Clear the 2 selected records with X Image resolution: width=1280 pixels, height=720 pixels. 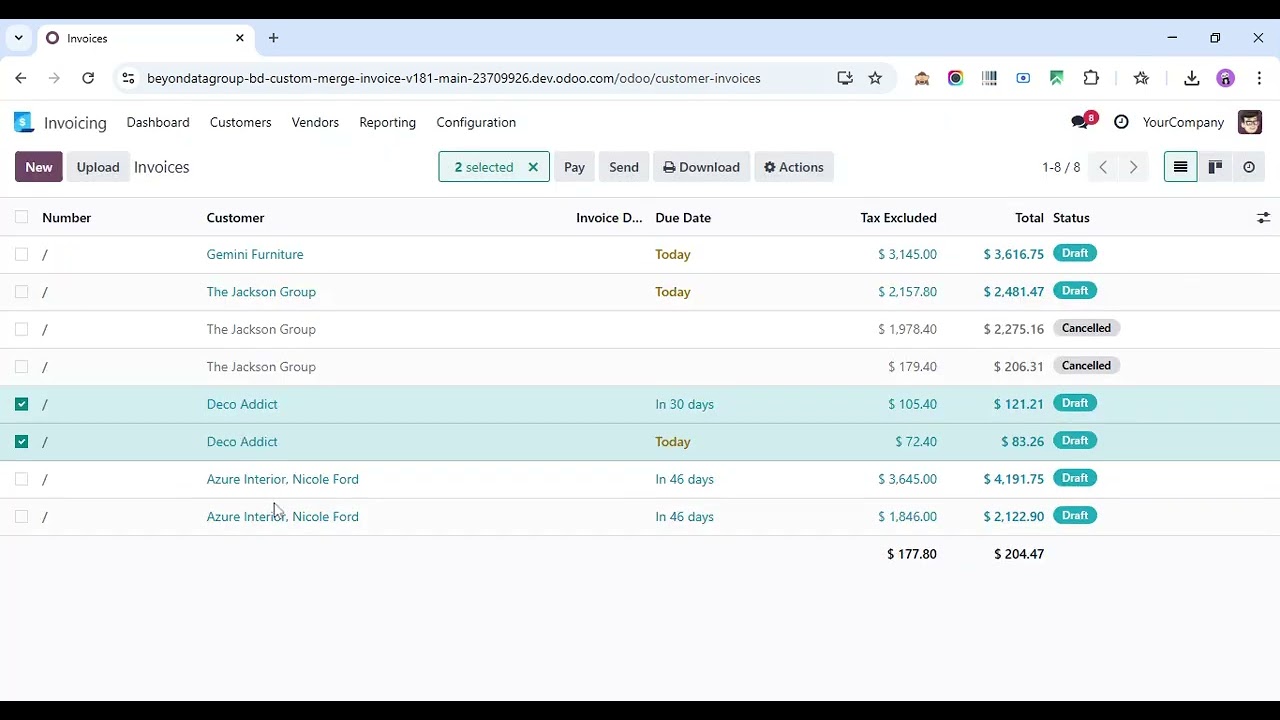(533, 167)
